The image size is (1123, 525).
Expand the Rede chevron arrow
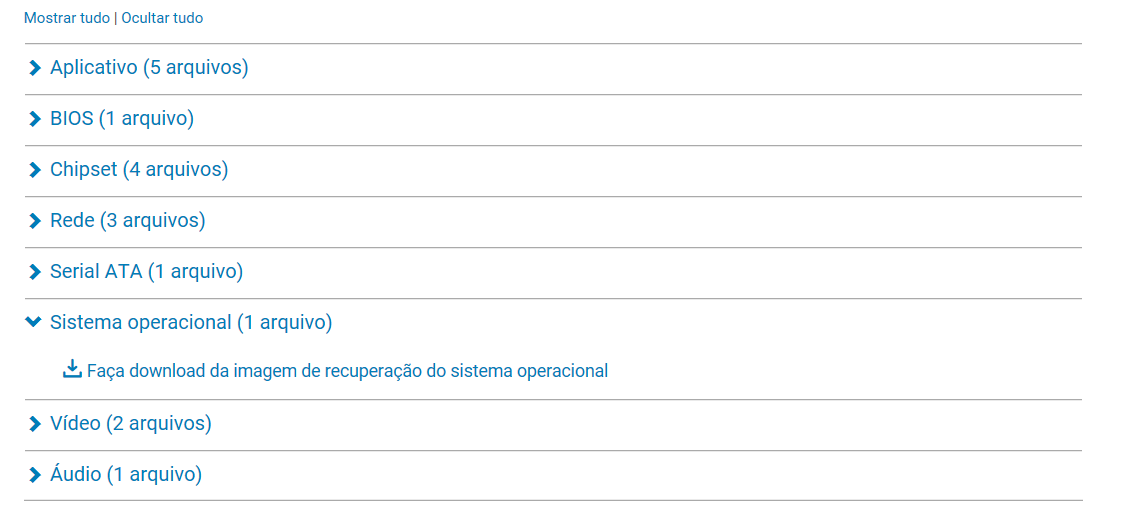(34, 221)
